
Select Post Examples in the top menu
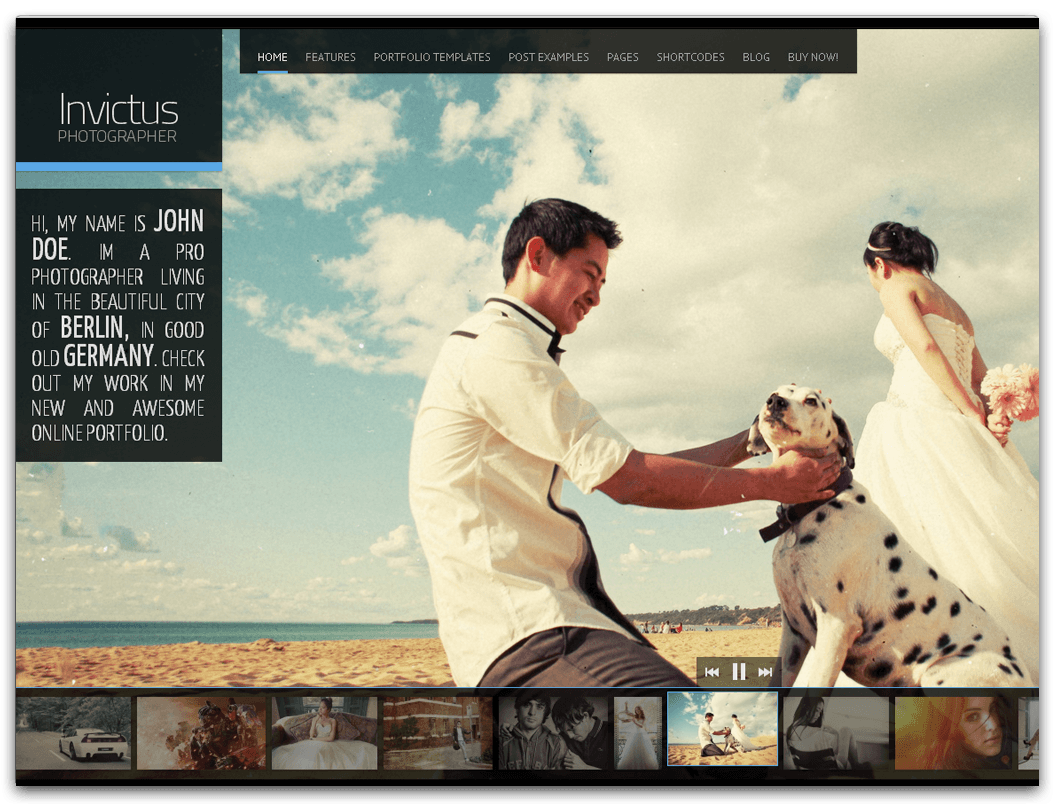548,57
